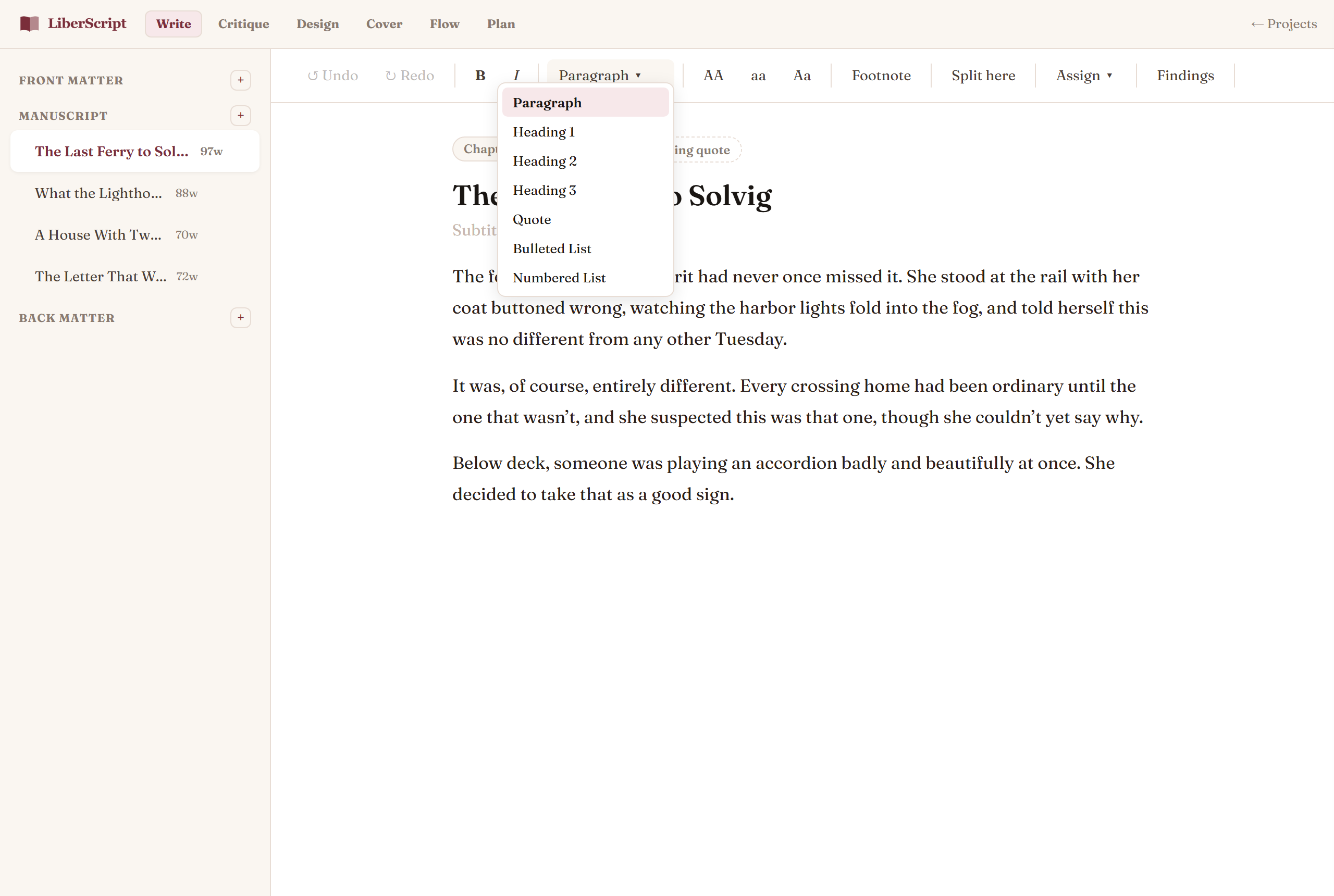Toggle italic formatting
The height and width of the screenshot is (896, 1334).
pos(516,76)
